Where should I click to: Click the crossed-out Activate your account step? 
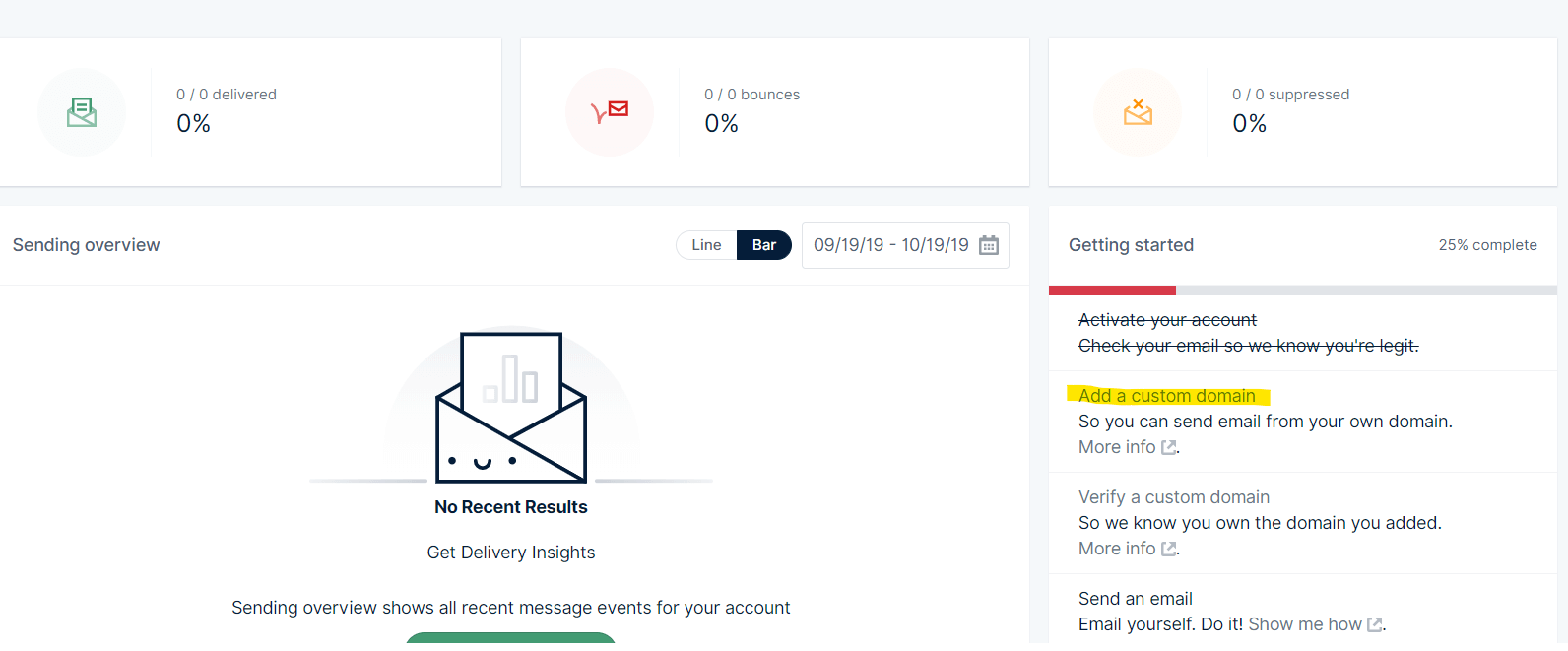pyautogui.click(x=1167, y=320)
